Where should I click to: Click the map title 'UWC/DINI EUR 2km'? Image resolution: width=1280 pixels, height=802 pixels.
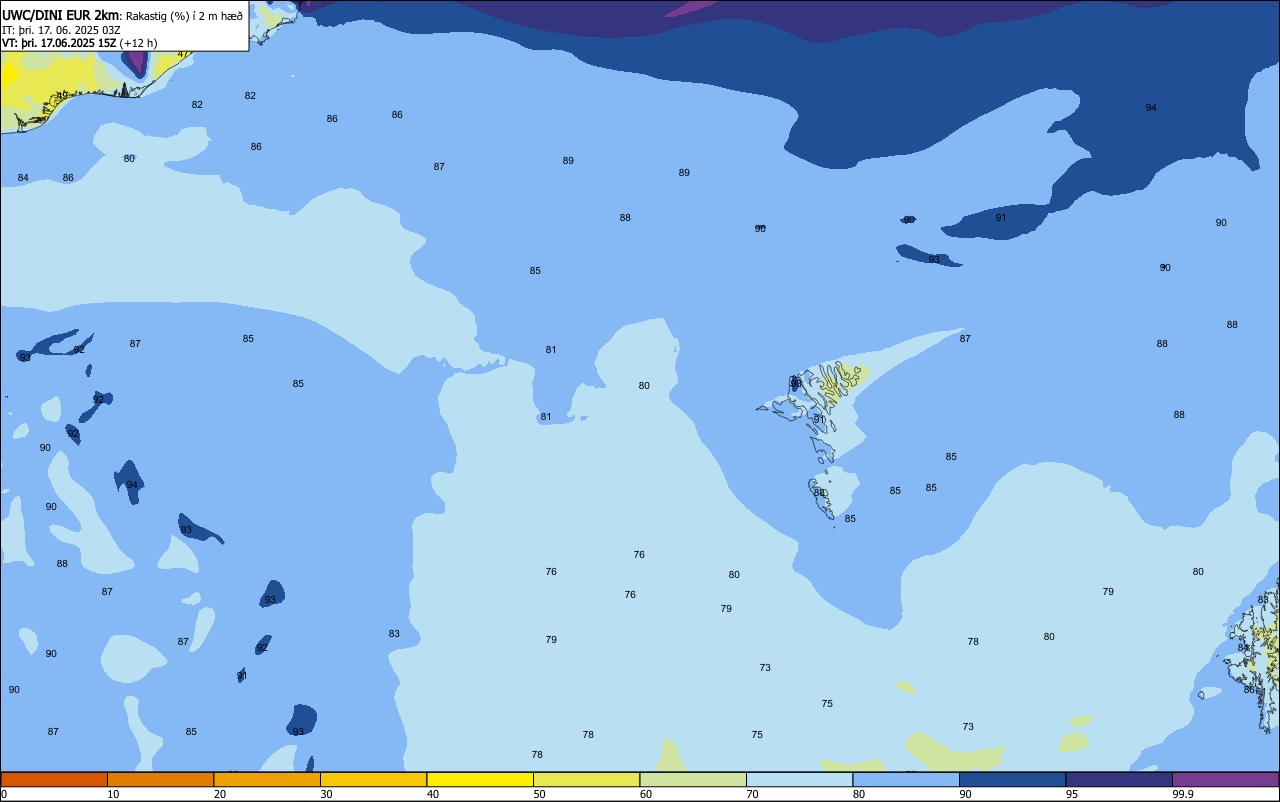[61, 15]
